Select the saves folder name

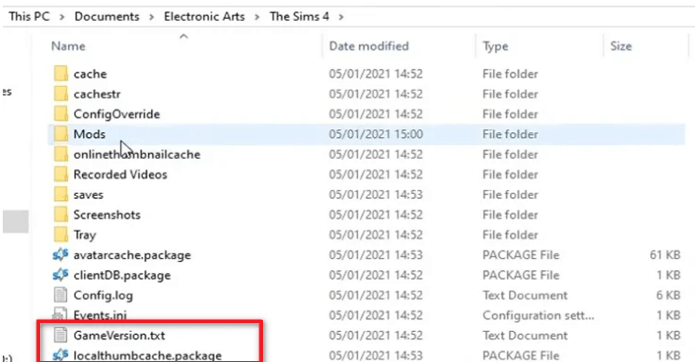coord(88,195)
